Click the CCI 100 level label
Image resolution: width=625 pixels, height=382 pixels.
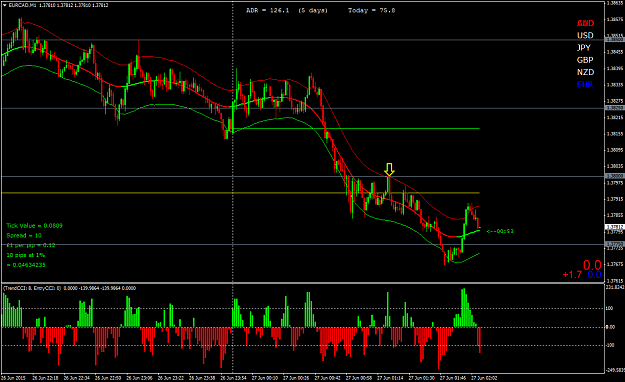tap(609, 308)
